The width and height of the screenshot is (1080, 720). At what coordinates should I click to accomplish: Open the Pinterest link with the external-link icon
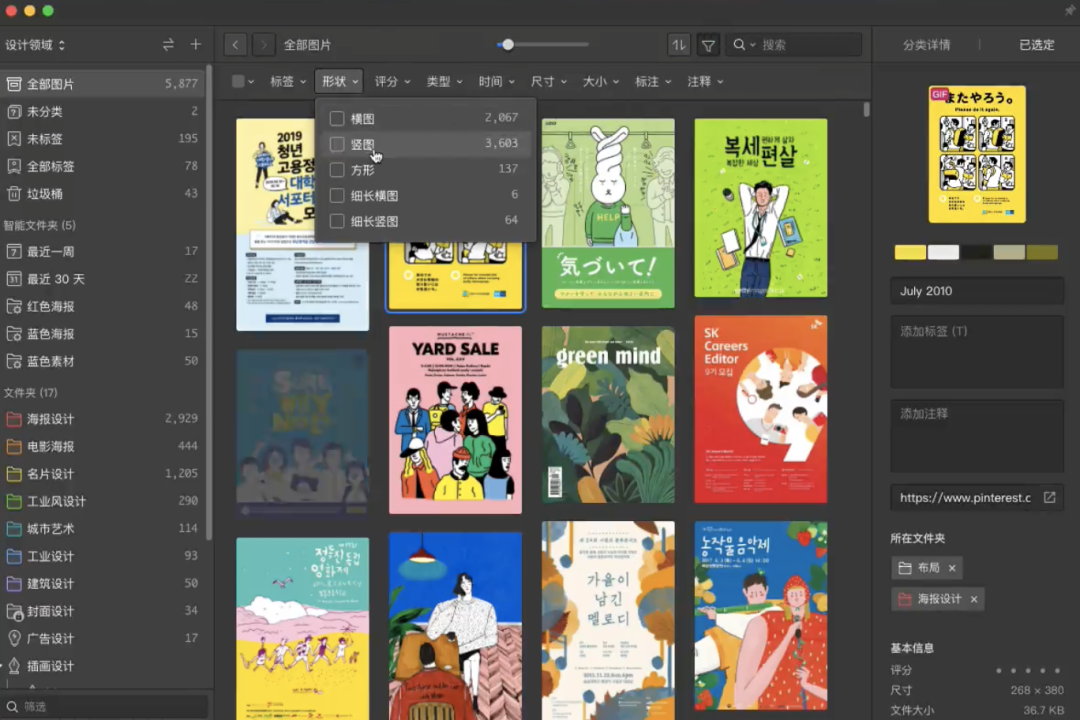tap(1049, 496)
